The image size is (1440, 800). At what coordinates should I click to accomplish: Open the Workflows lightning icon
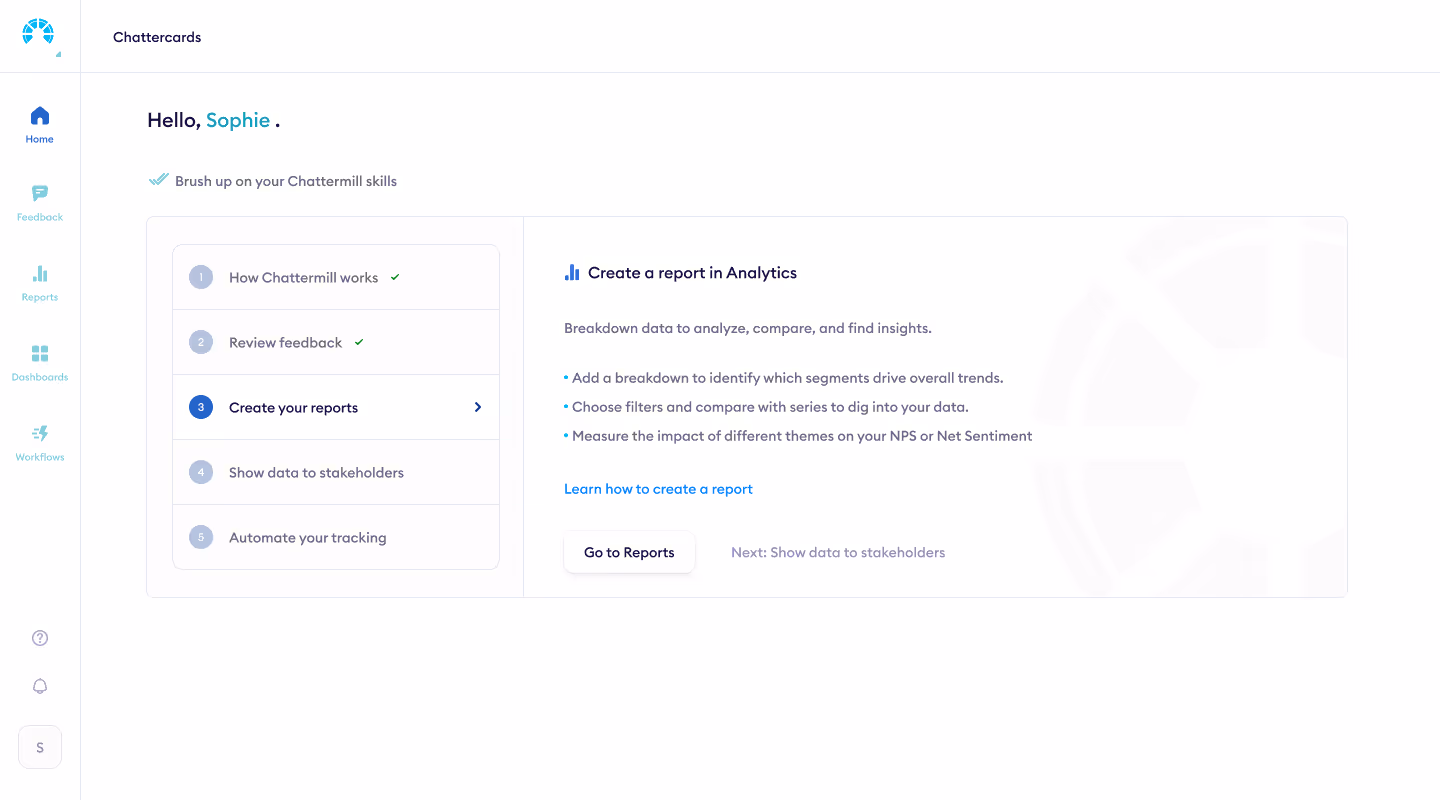point(40,433)
